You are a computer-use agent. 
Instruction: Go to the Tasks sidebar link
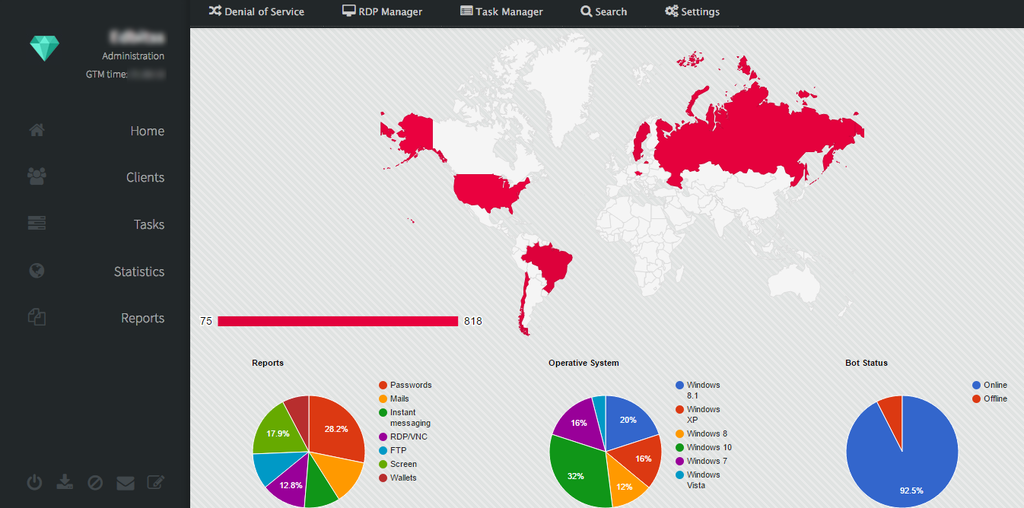[x=149, y=224]
